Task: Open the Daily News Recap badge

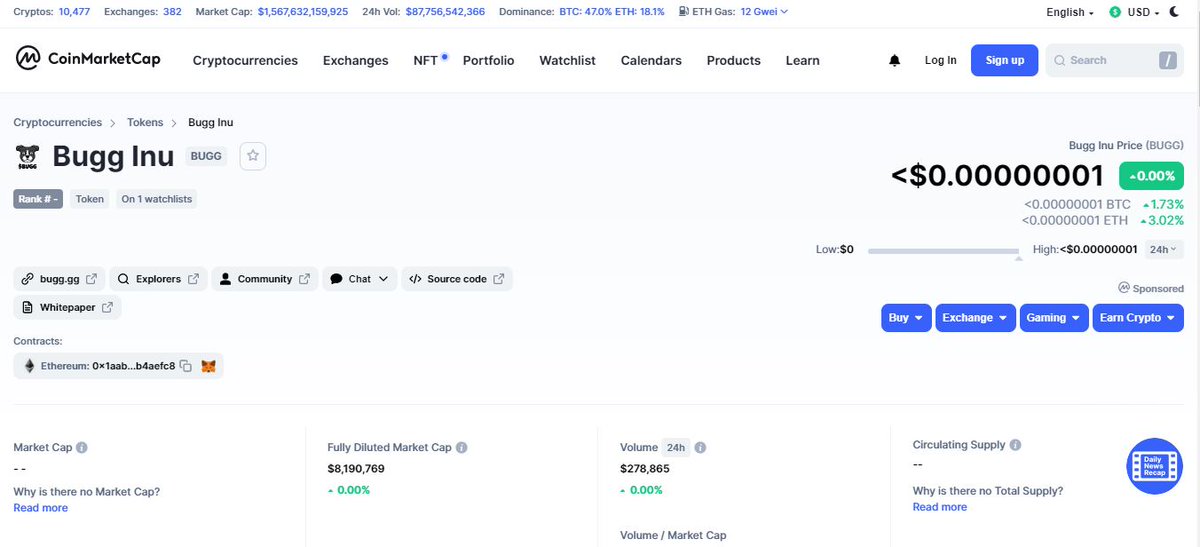Action: pyautogui.click(x=1155, y=466)
